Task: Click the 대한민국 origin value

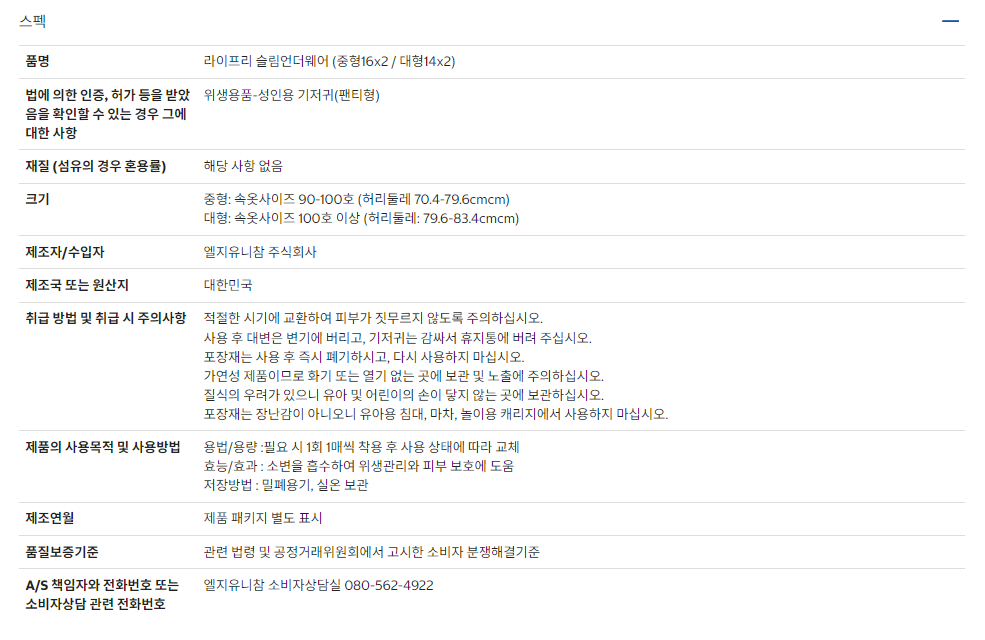Action: tap(228, 285)
